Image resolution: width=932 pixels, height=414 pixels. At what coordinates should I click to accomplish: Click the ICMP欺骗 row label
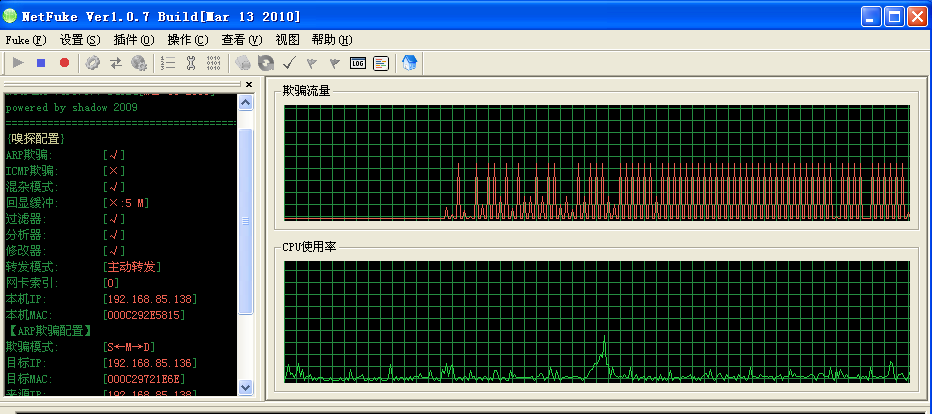point(32,171)
